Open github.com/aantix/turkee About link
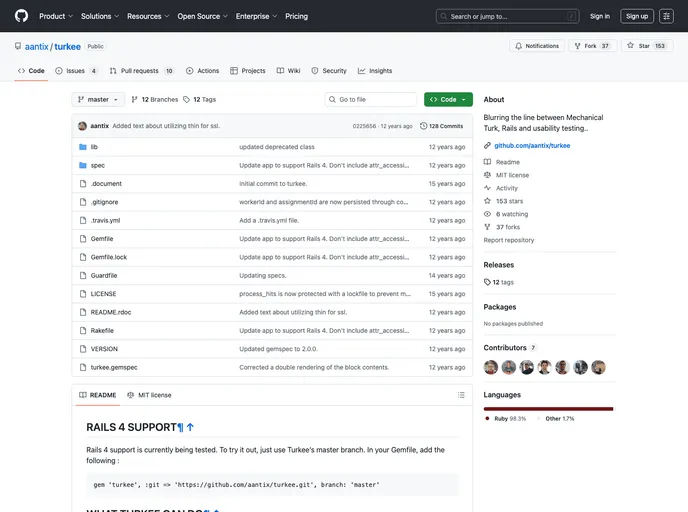This screenshot has width=688, height=512. pos(532,146)
